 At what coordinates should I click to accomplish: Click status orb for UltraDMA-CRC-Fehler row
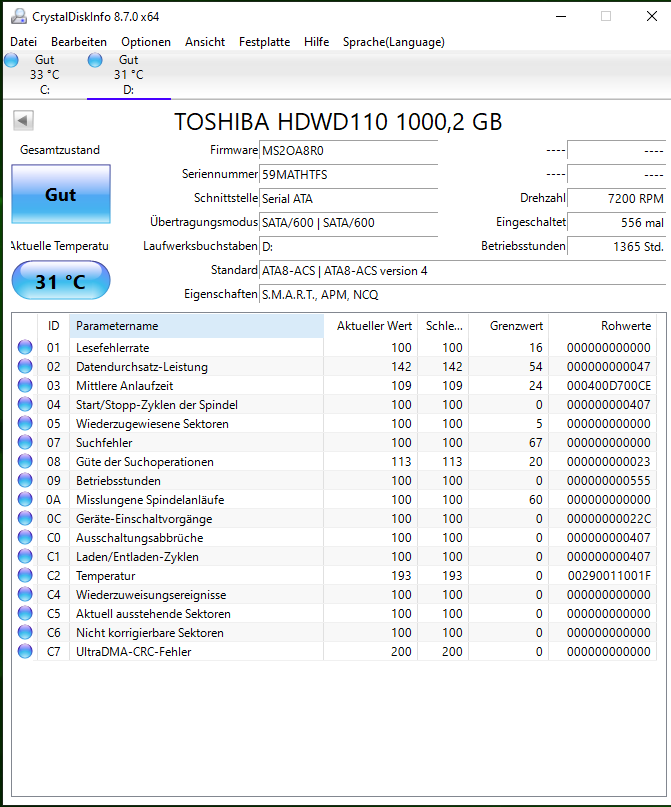(25, 652)
